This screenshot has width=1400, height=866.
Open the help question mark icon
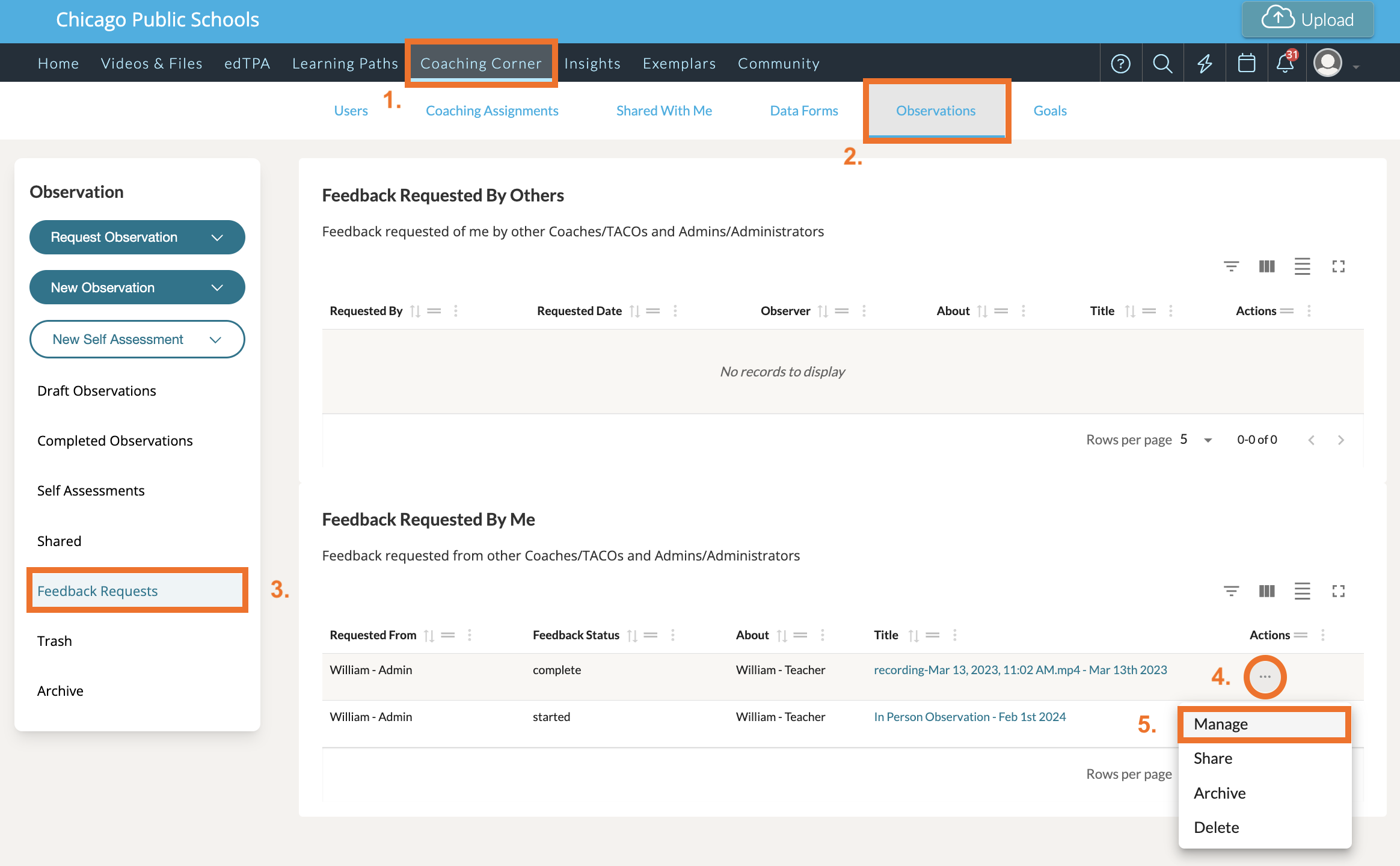tap(1120, 63)
